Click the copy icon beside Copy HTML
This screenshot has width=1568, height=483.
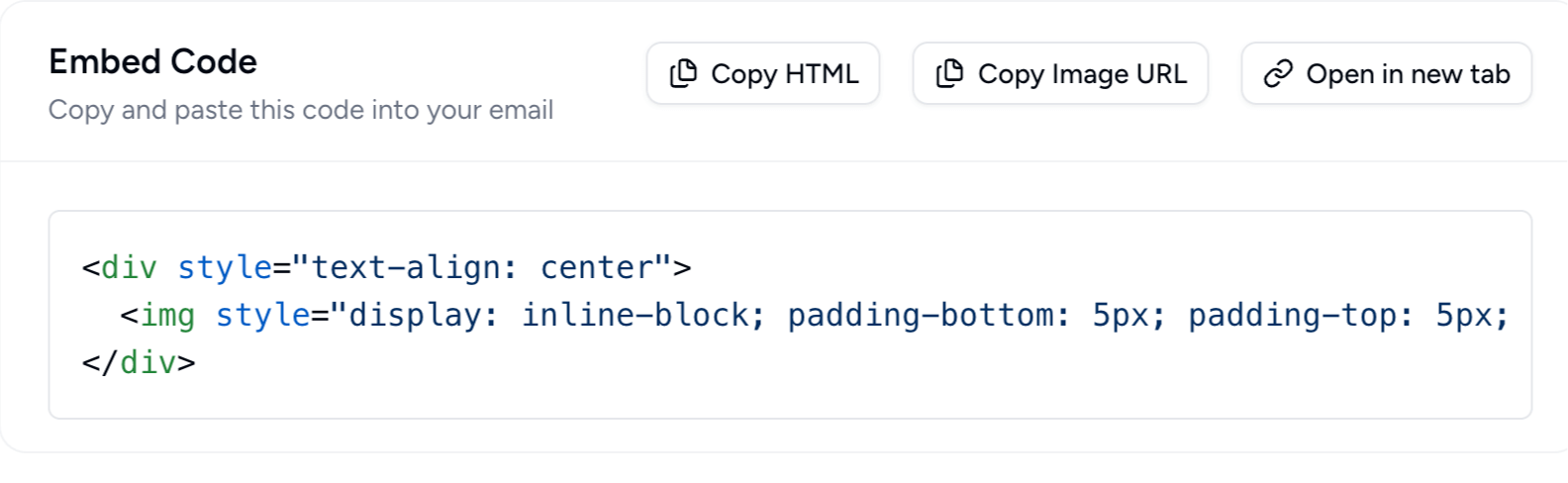pos(683,73)
